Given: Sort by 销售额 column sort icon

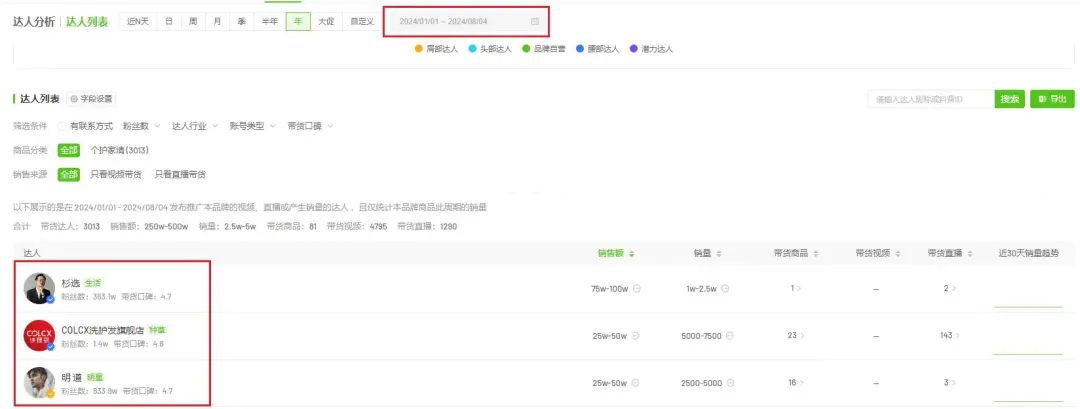Looking at the screenshot, I should coord(632,254).
